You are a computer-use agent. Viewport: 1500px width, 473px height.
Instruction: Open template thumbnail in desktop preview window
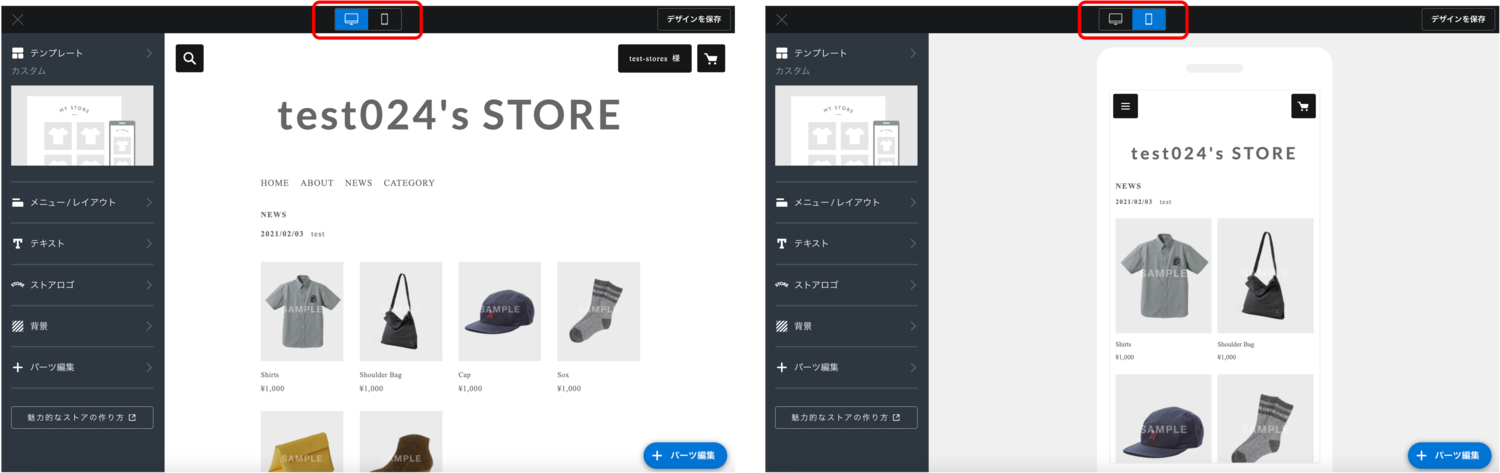82,125
